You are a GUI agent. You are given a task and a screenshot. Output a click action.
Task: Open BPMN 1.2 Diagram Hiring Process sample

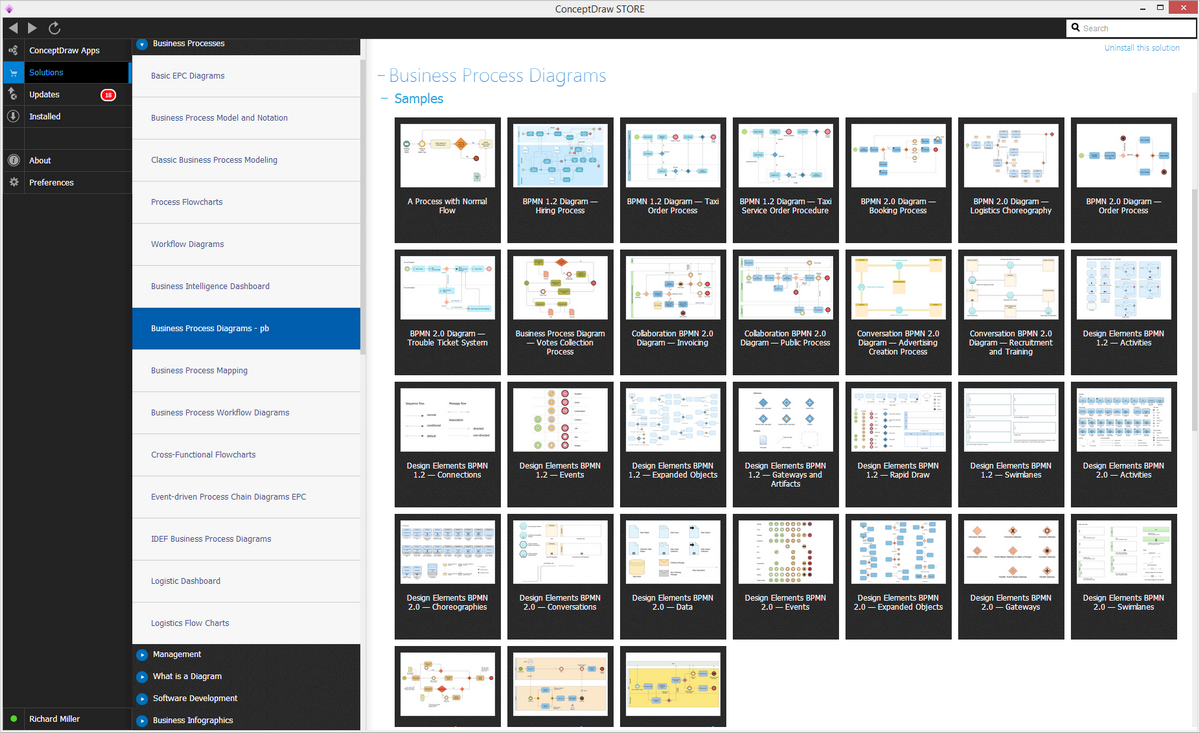pyautogui.click(x=560, y=180)
